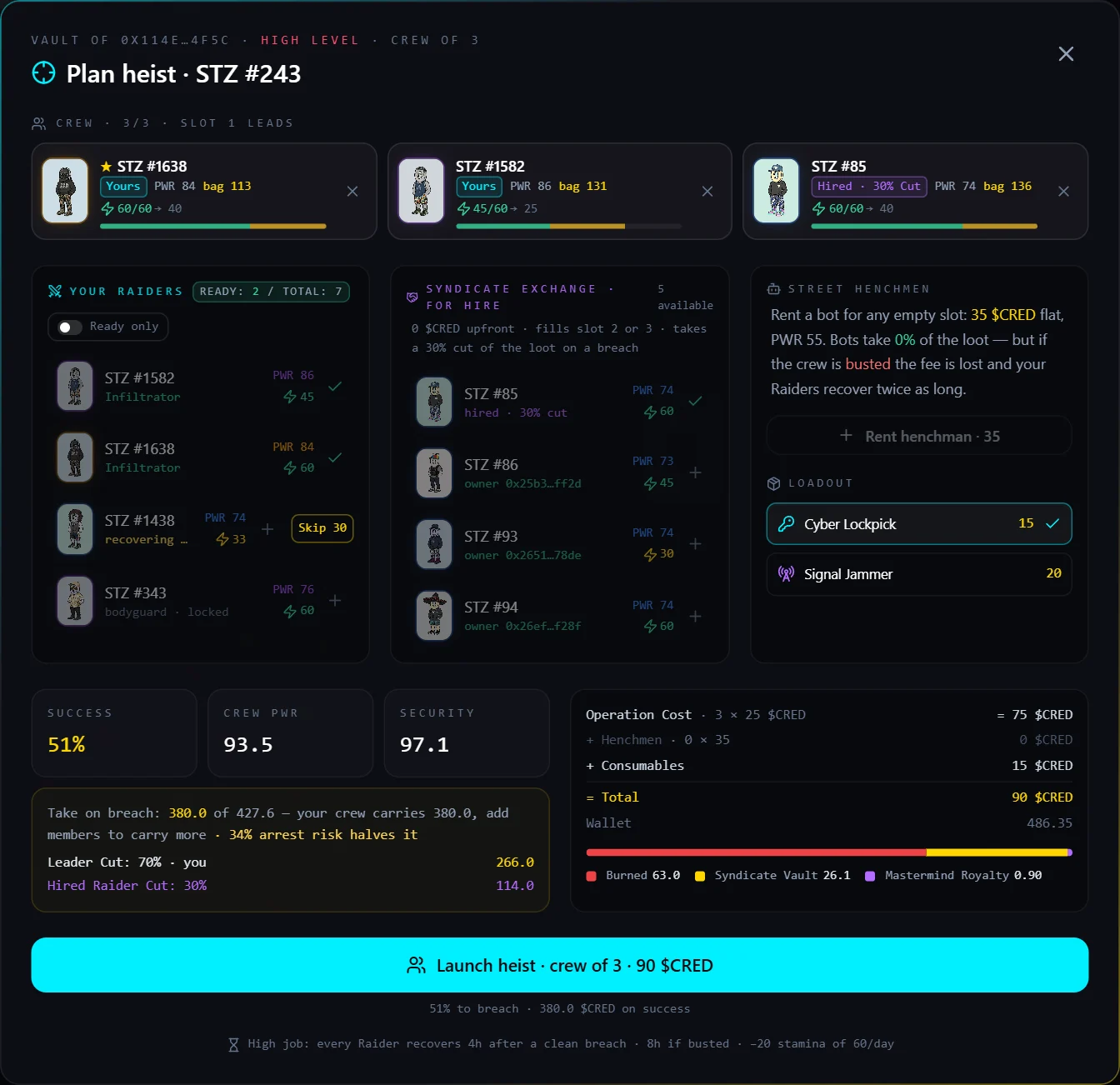Remove STZ #1582 from crew slot
Screen dimensions: 1120x1085
707,192
